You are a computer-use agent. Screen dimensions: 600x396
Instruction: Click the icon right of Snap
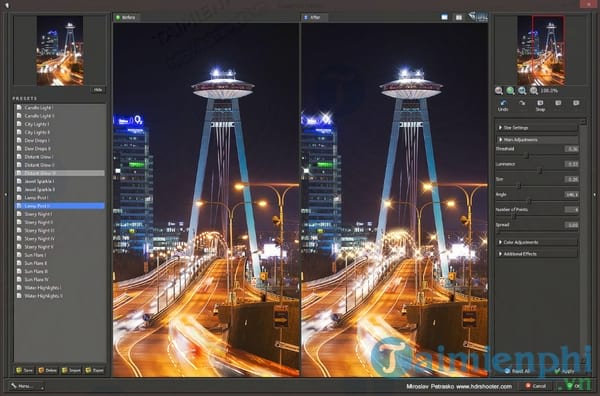click(x=558, y=103)
